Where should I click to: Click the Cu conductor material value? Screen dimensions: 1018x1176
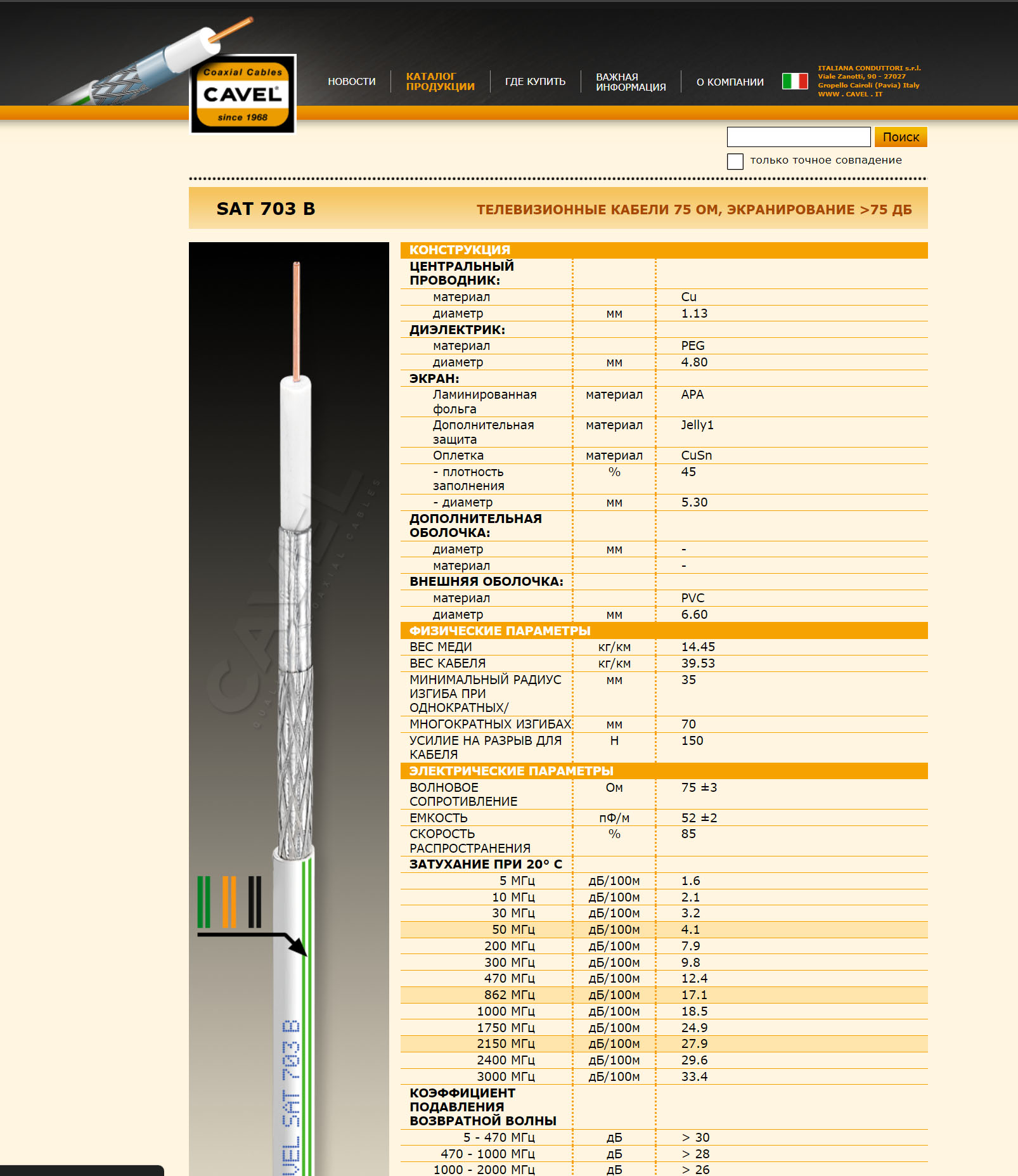(688, 297)
